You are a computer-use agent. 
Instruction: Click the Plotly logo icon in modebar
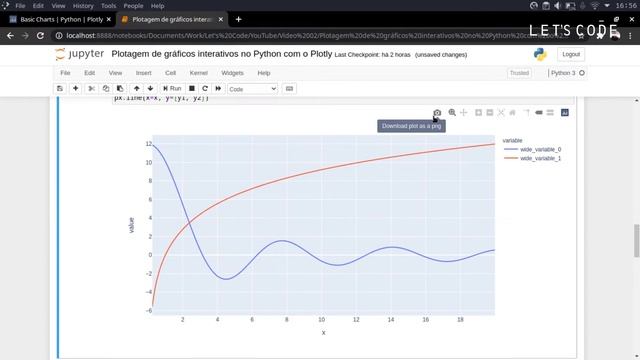click(565, 113)
